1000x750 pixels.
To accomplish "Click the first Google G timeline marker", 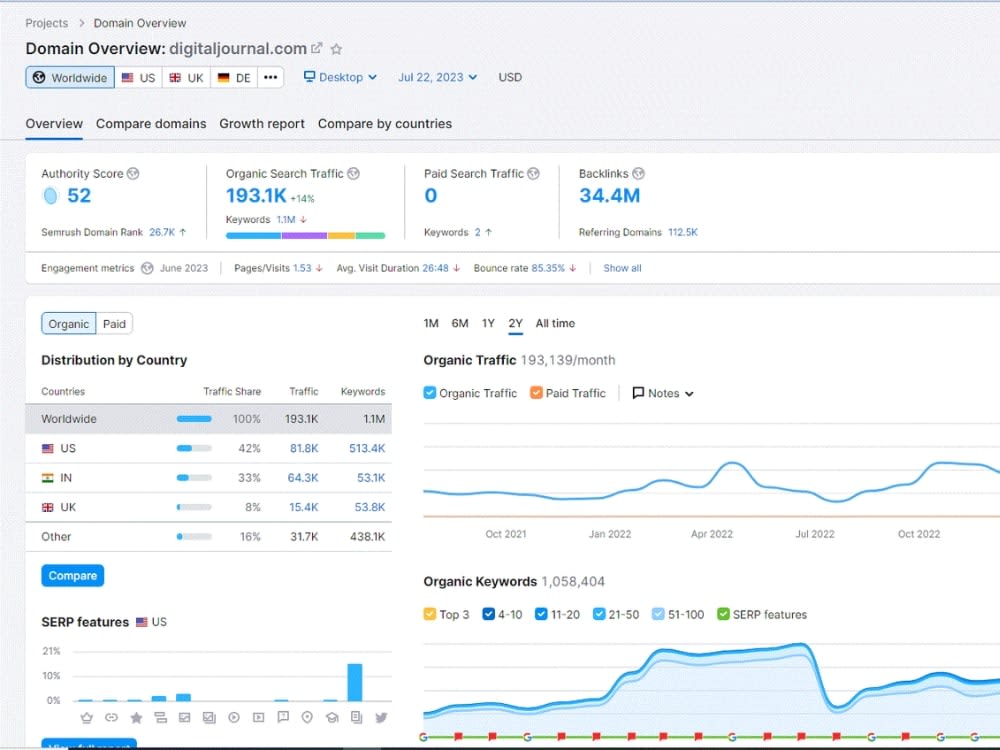I will point(423,737).
